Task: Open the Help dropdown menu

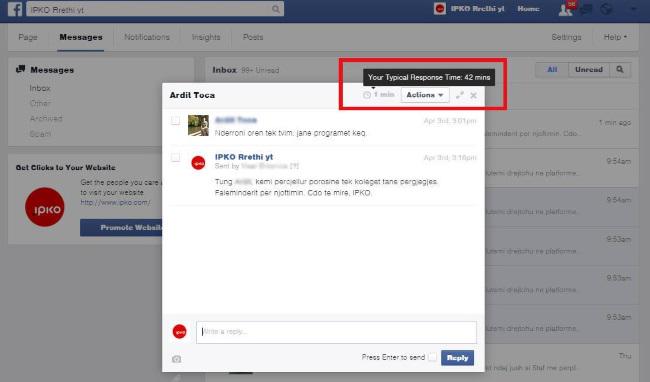Action: click(x=615, y=37)
